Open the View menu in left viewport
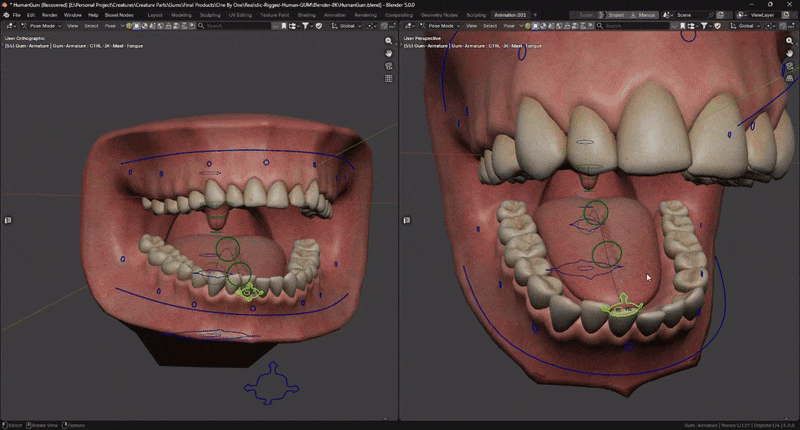This screenshot has height=430, width=800. [x=73, y=26]
